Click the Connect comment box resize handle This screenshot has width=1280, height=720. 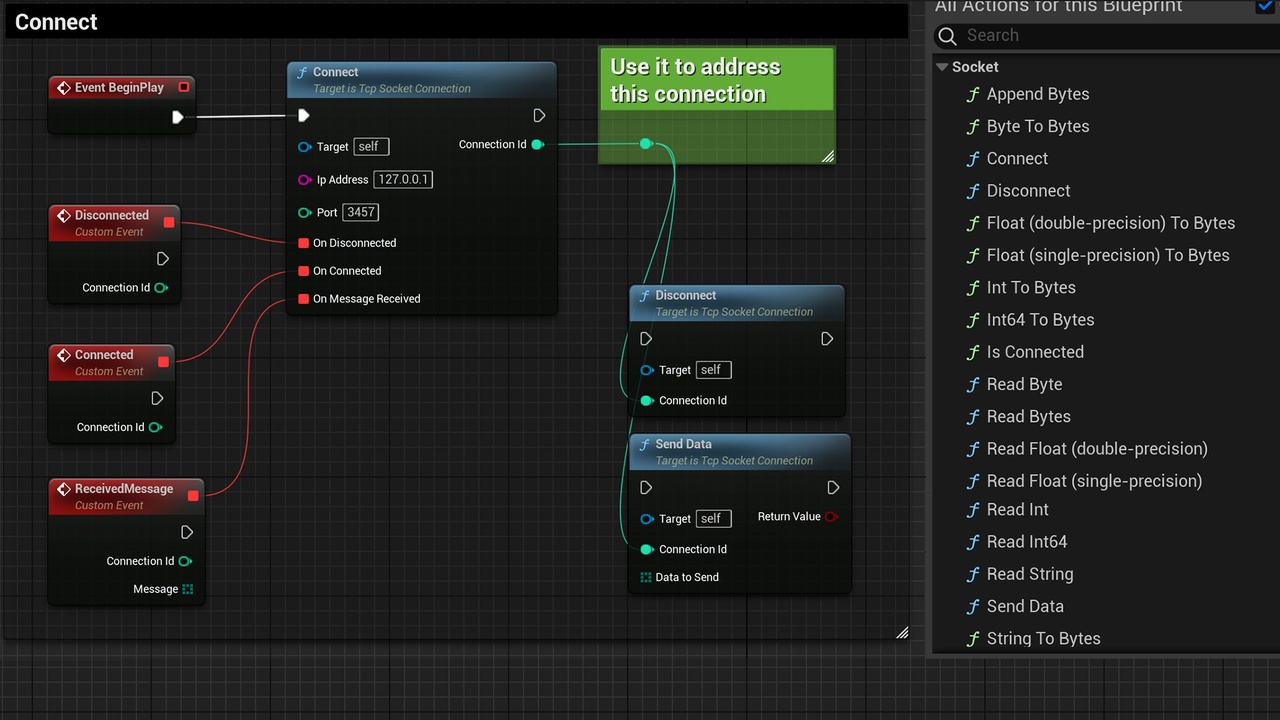click(x=902, y=632)
